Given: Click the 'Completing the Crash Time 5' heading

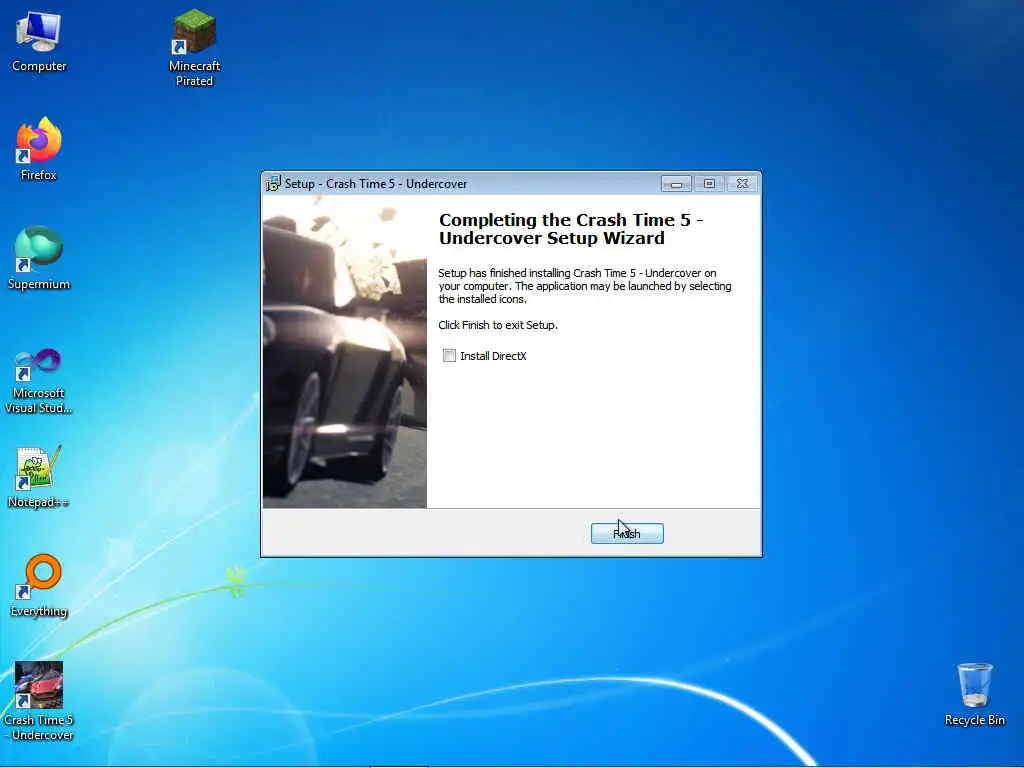Looking at the screenshot, I should (571, 229).
